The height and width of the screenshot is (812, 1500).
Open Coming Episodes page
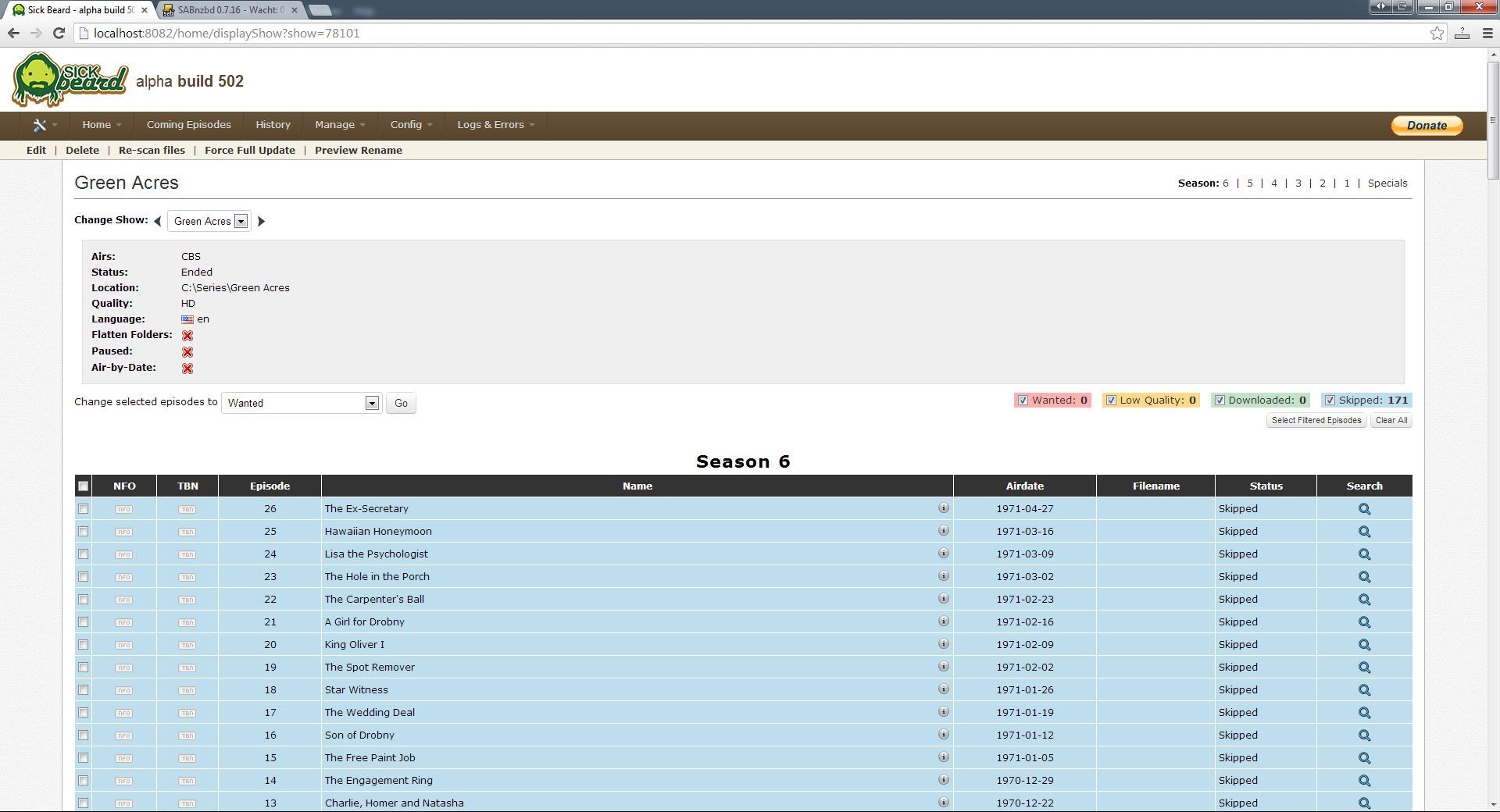pos(189,125)
